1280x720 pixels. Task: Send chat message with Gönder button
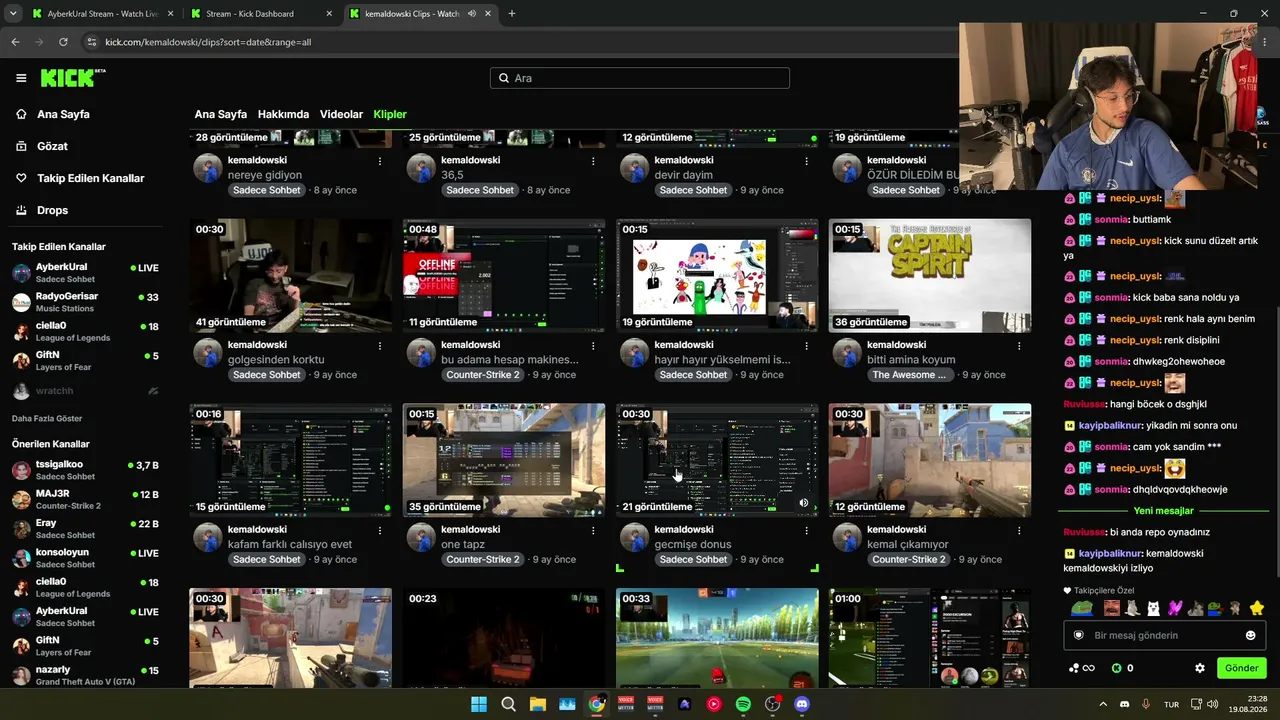pyautogui.click(x=1242, y=668)
